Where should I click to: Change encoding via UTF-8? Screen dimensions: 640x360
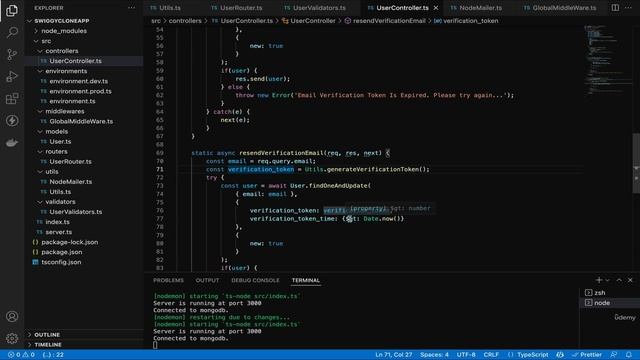click(466, 355)
